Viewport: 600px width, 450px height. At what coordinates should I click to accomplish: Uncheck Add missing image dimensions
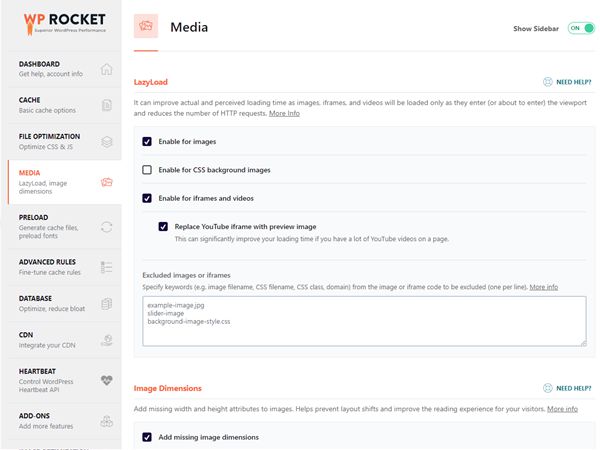pyautogui.click(x=147, y=437)
